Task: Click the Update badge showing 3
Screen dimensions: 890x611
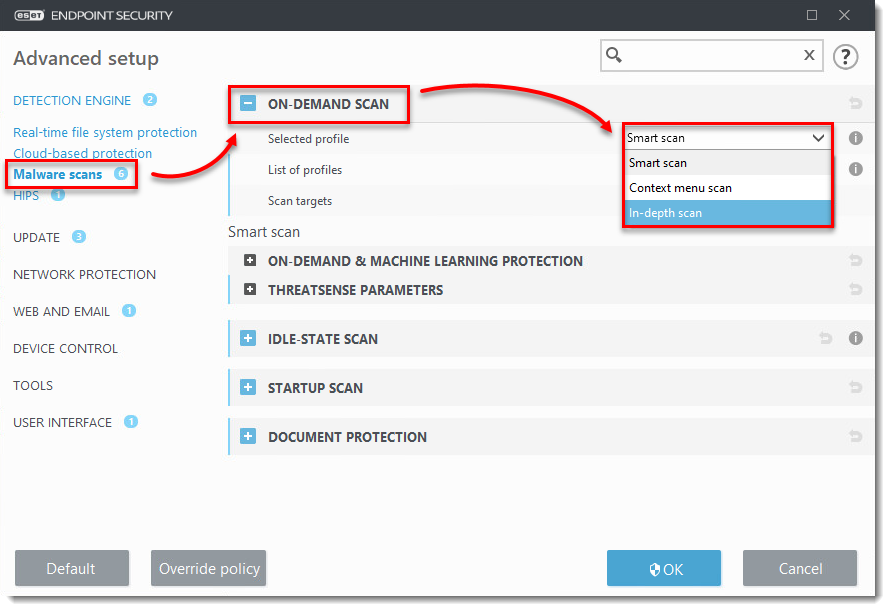Action: 79,236
